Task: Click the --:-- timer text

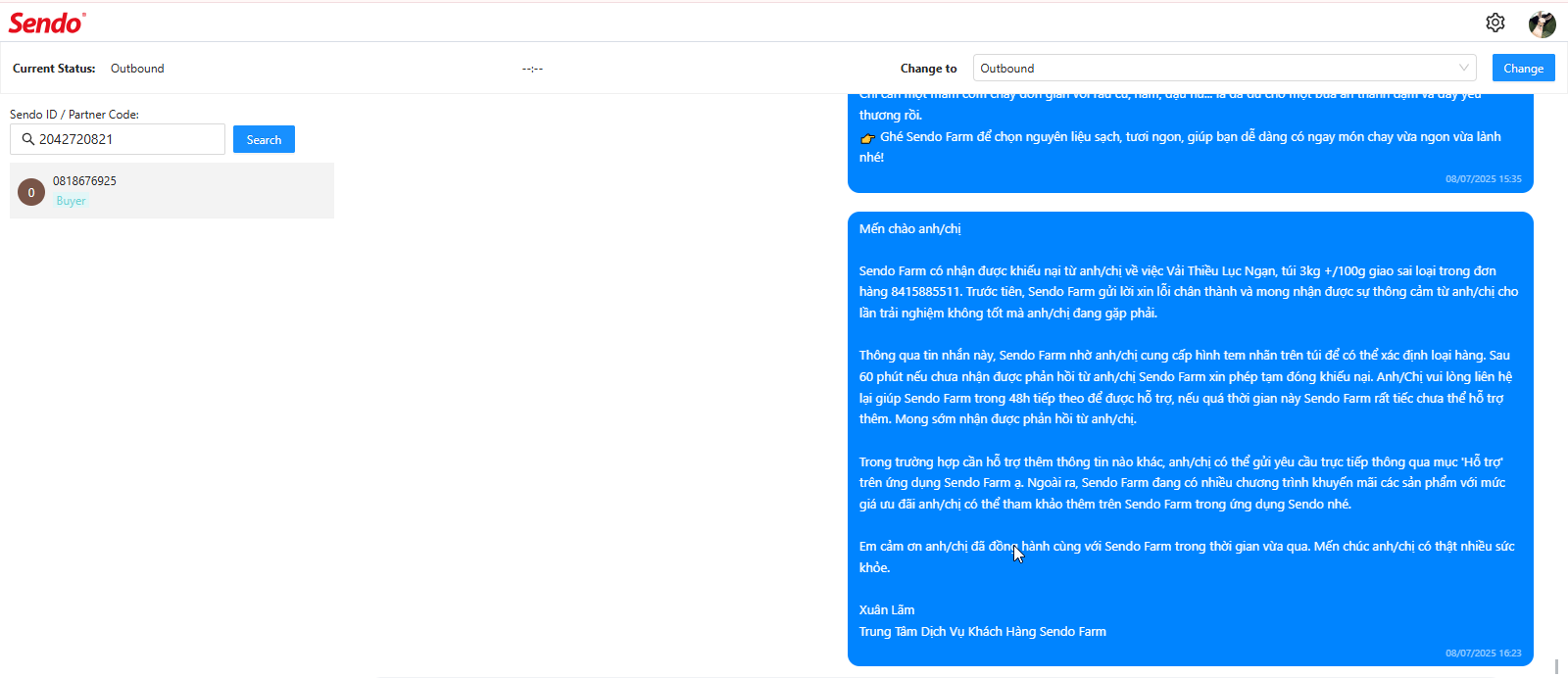Action: [x=532, y=69]
